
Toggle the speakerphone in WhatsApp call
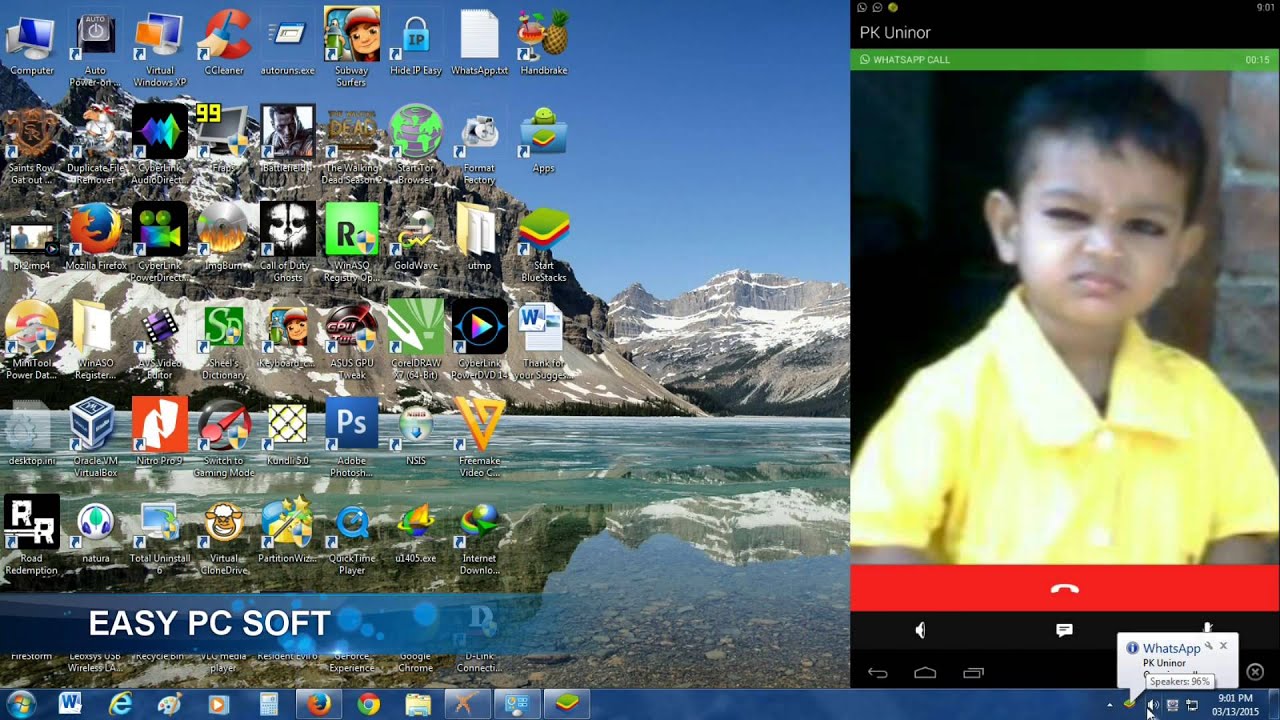pyautogui.click(x=921, y=630)
